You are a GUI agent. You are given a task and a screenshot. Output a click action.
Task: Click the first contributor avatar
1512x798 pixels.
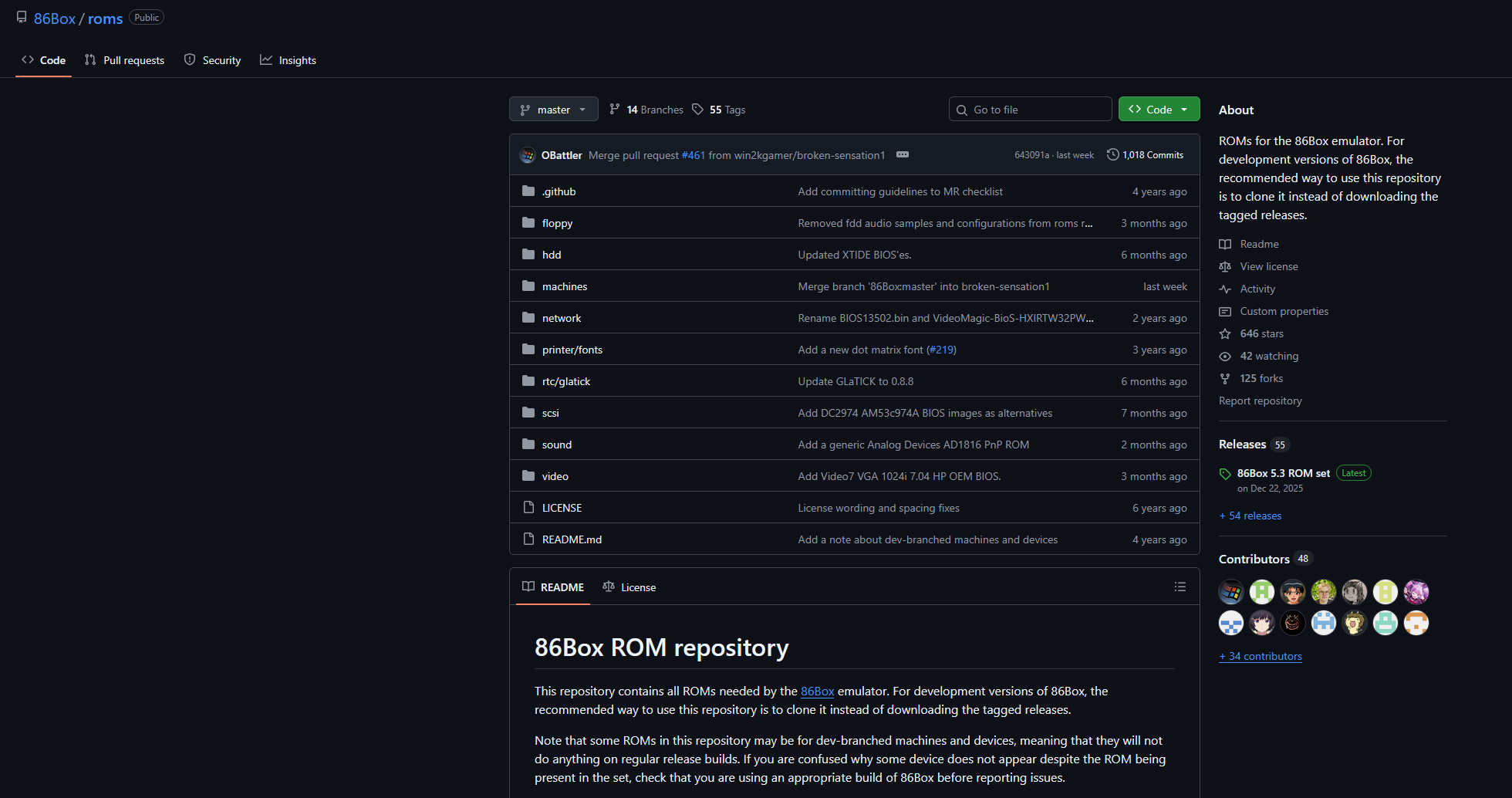coord(1231,592)
